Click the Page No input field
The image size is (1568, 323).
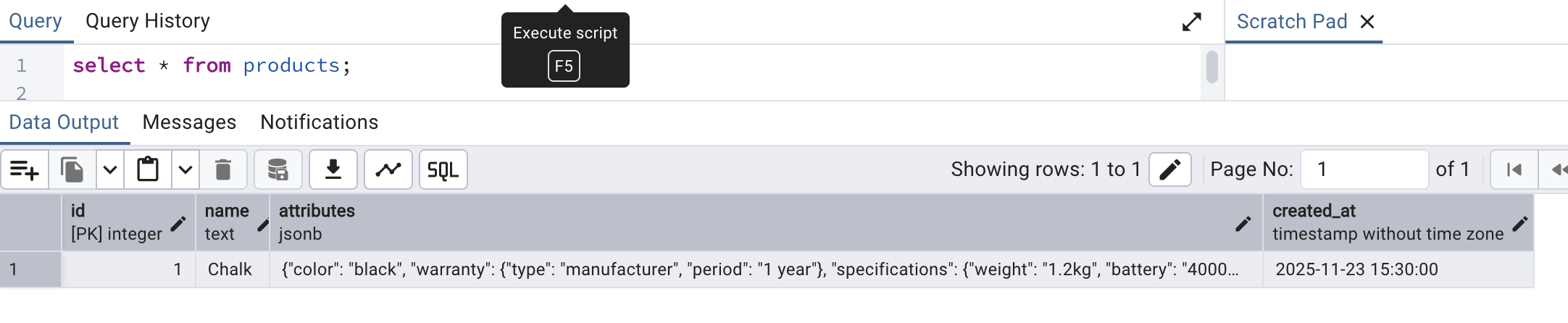pyautogui.click(x=1364, y=169)
